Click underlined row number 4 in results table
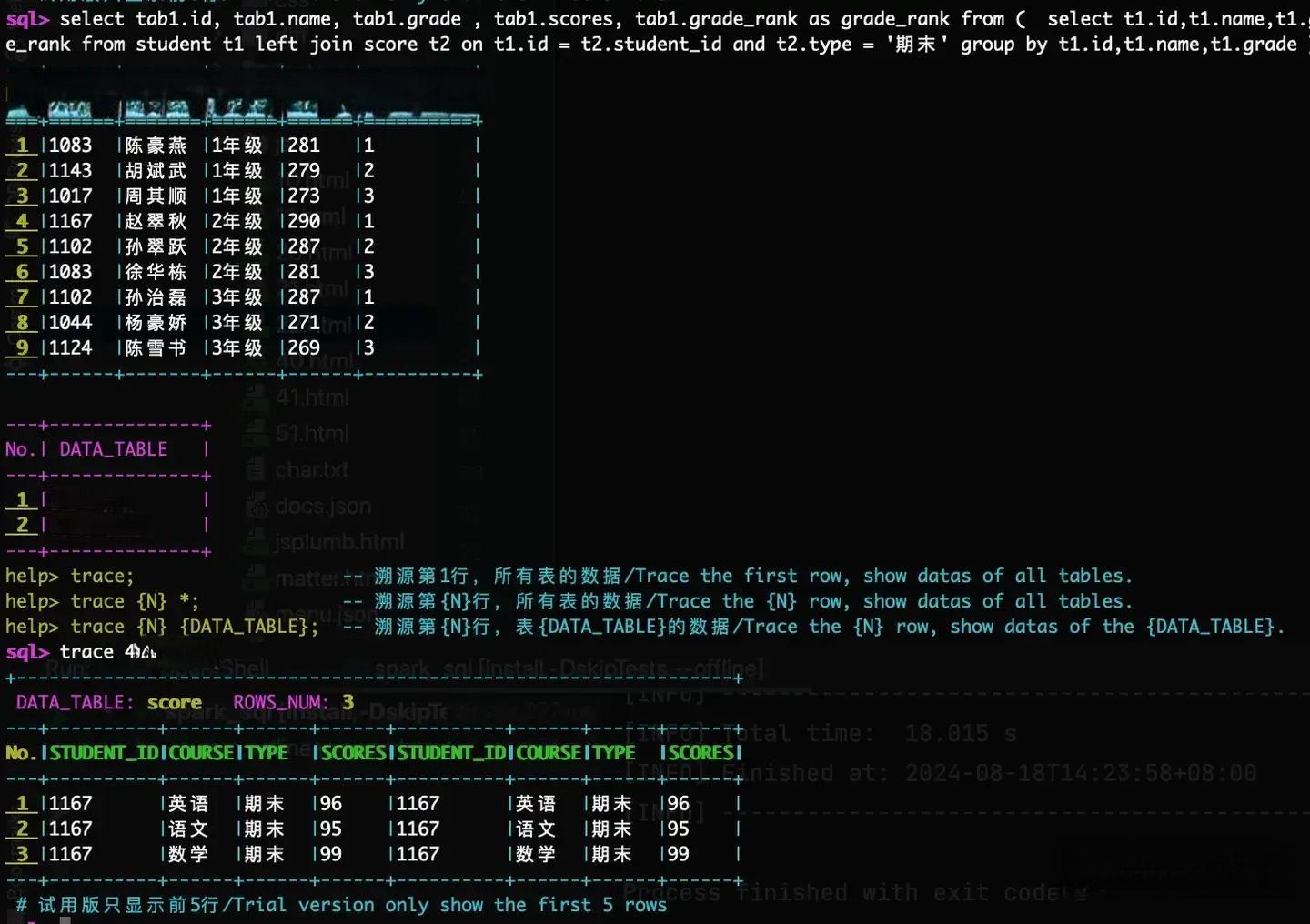 coord(22,221)
